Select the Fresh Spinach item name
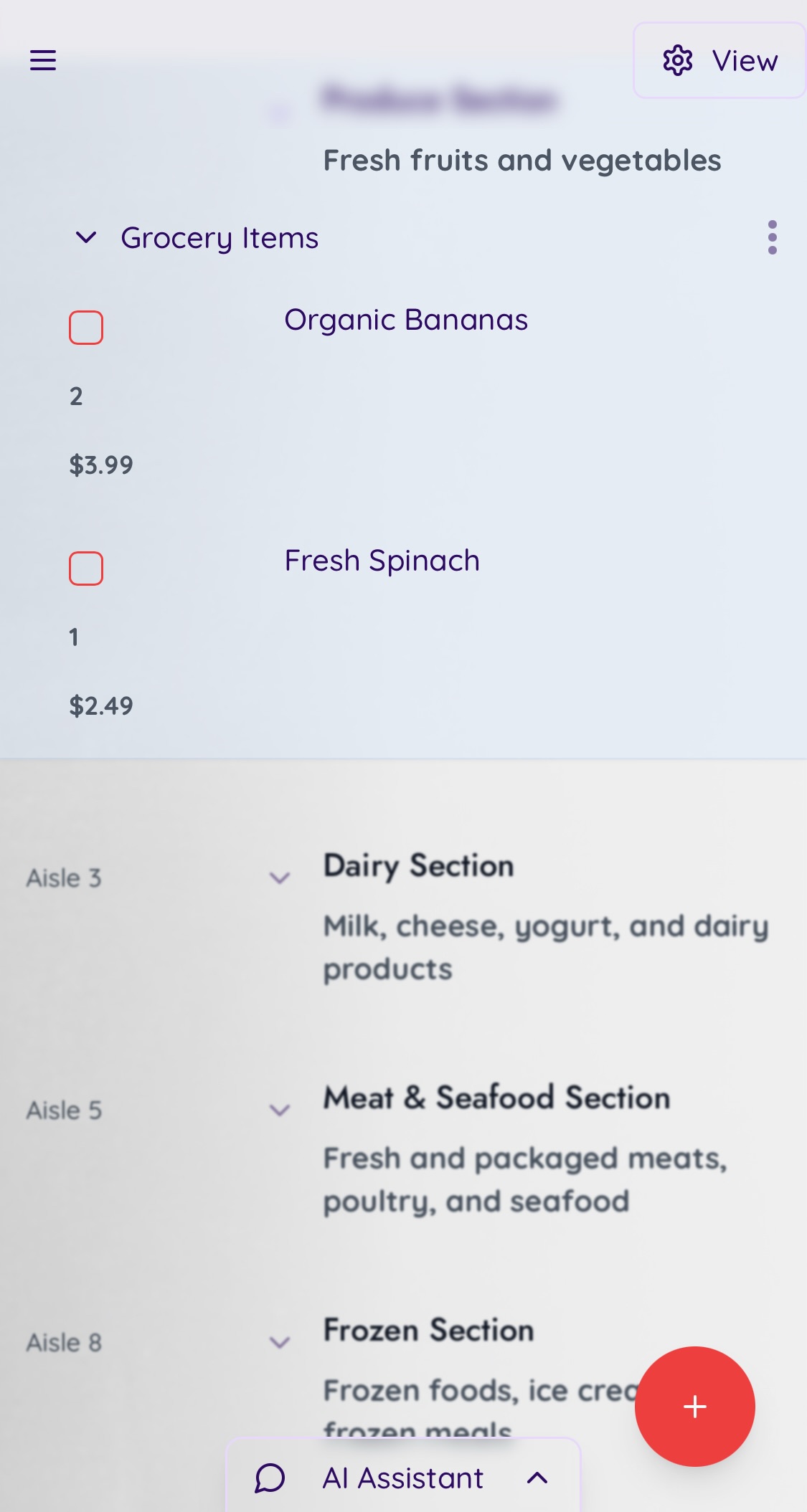 coord(382,561)
